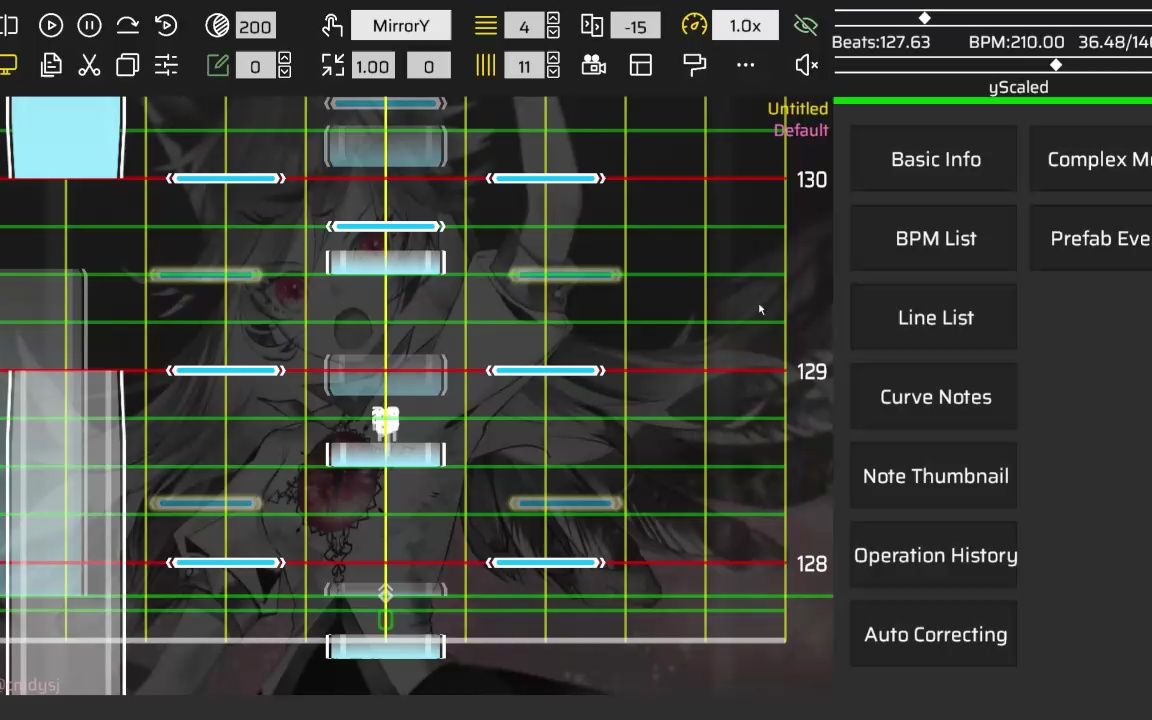Click the offset field showing -15

636,26
